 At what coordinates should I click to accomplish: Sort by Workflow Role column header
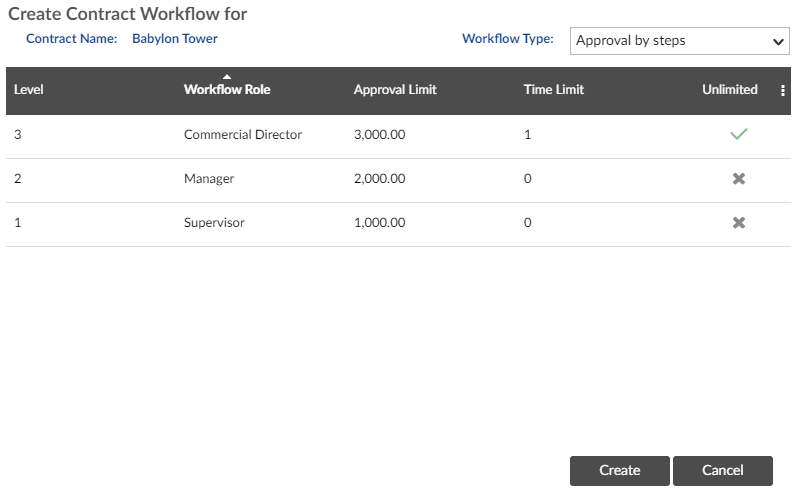(x=227, y=90)
